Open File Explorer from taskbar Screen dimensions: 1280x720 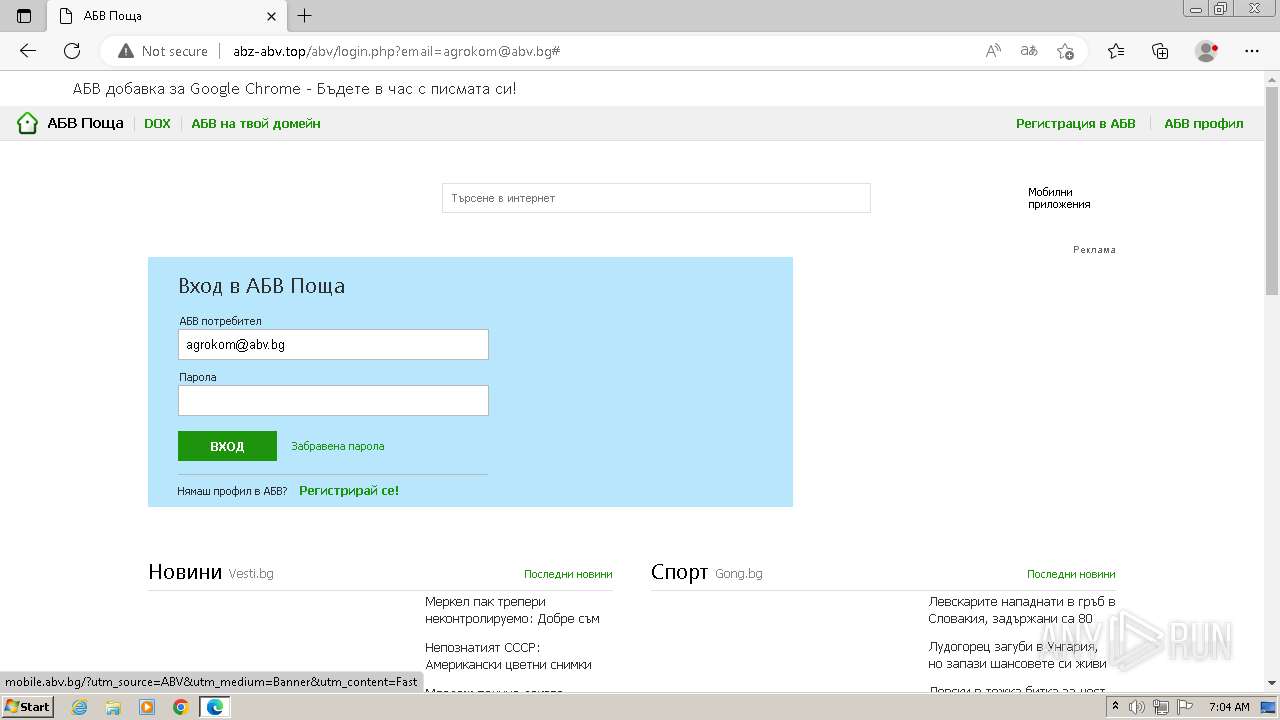pyautogui.click(x=113, y=707)
